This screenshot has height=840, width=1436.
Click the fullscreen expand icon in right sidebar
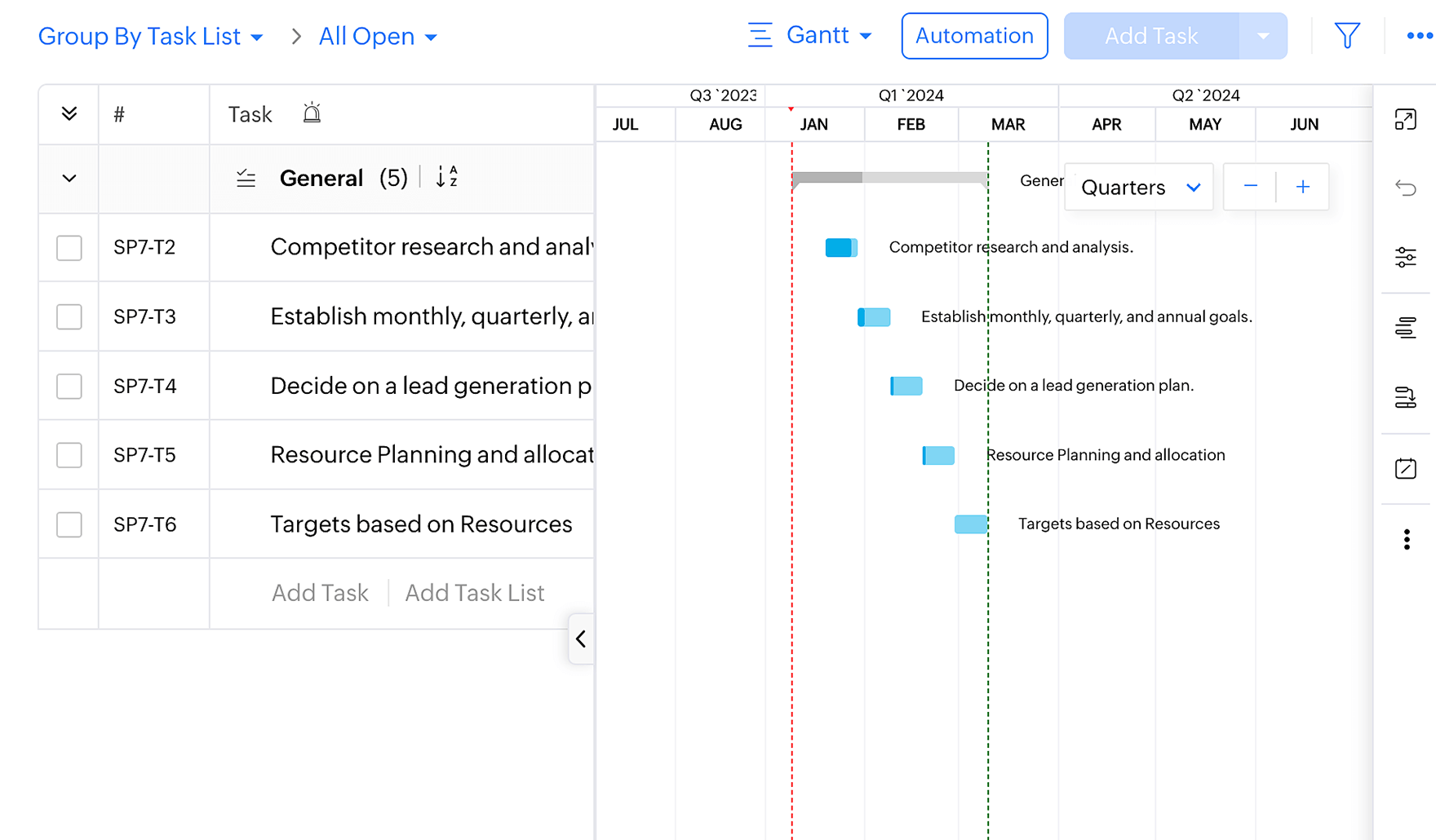coord(1405,120)
